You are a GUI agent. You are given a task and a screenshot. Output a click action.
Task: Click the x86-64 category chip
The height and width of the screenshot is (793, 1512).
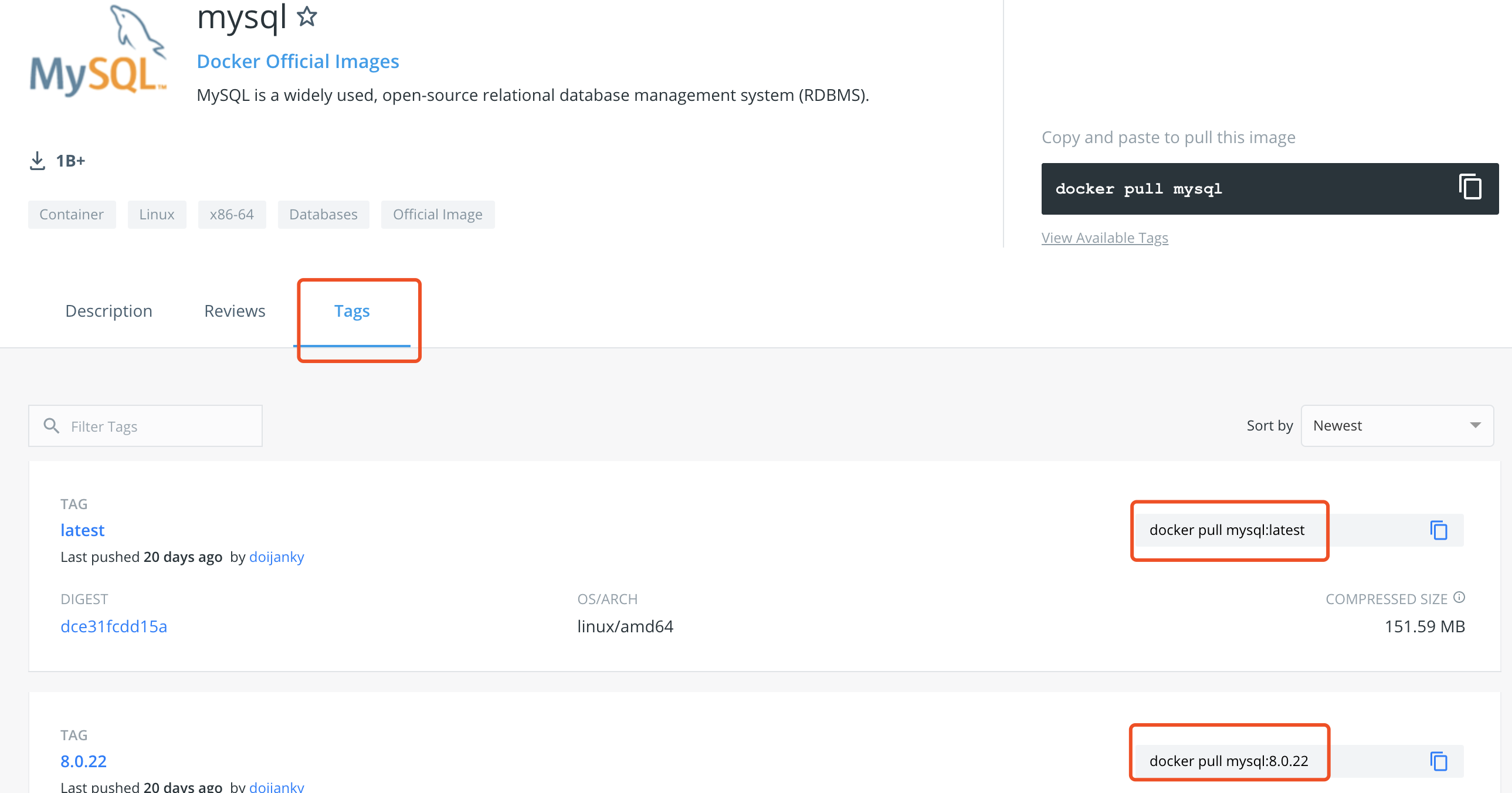pos(232,214)
